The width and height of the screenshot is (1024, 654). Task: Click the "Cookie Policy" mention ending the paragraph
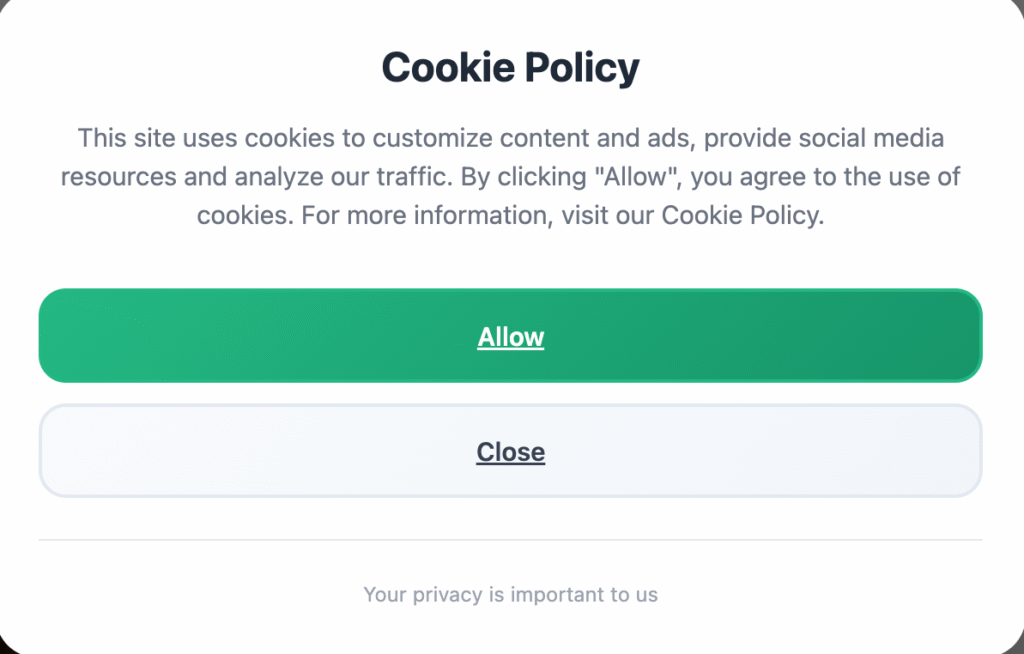pyautogui.click(x=740, y=215)
